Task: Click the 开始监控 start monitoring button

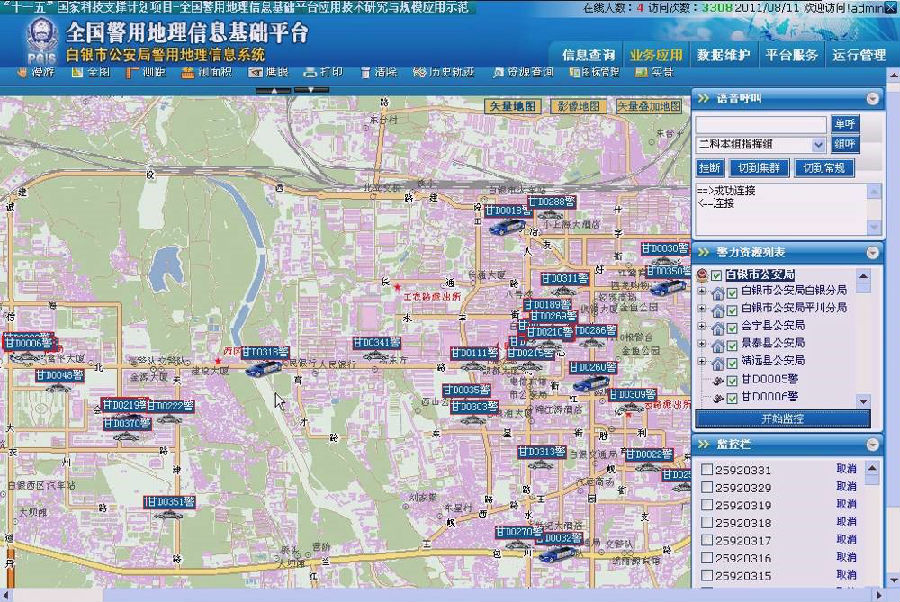Action: 782,419
